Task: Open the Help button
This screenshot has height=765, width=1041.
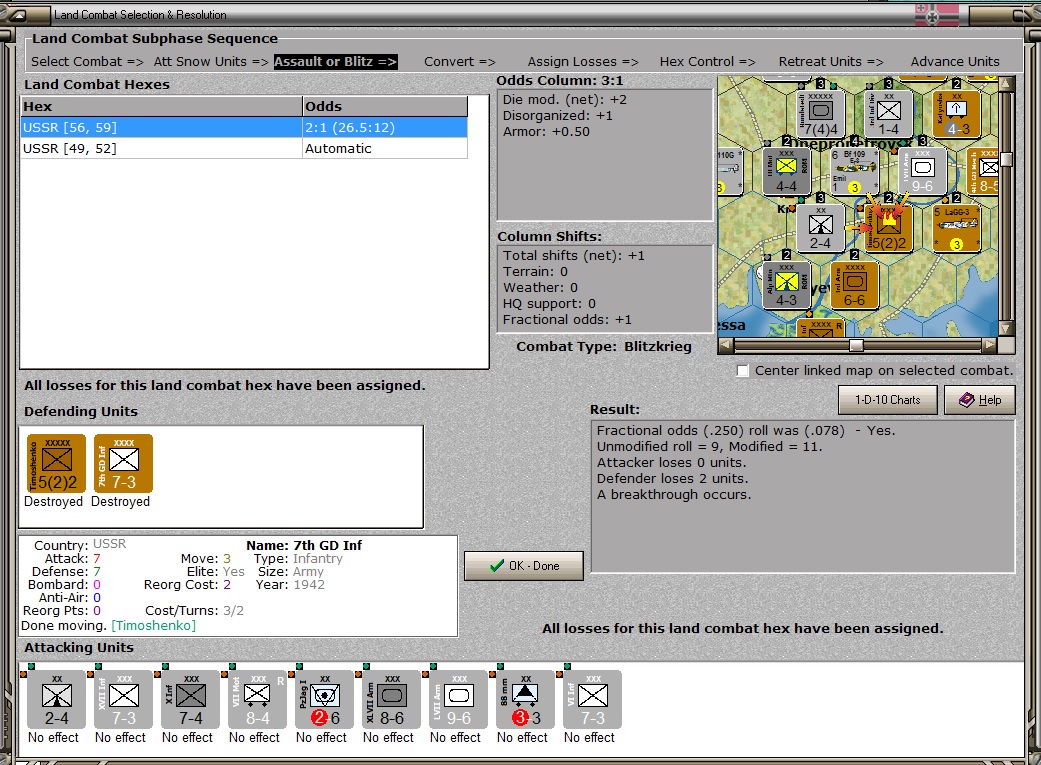Action: (979, 400)
